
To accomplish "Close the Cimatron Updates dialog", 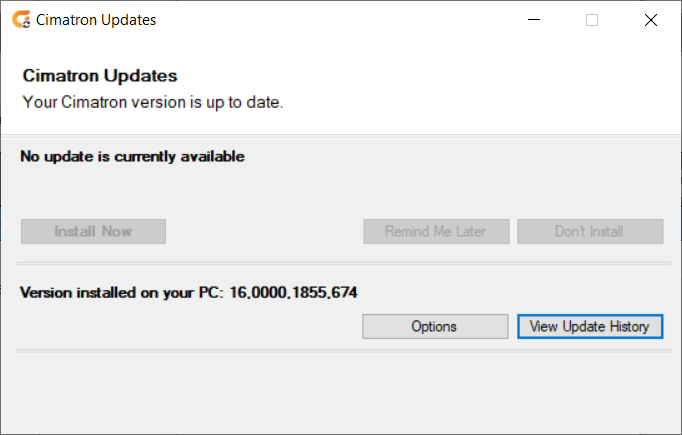I will (x=651, y=20).
